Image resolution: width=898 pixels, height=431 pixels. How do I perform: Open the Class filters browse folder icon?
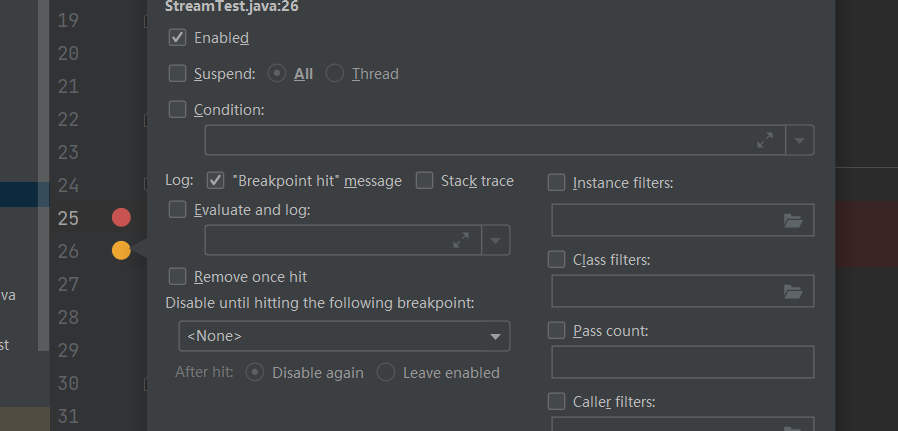(793, 292)
